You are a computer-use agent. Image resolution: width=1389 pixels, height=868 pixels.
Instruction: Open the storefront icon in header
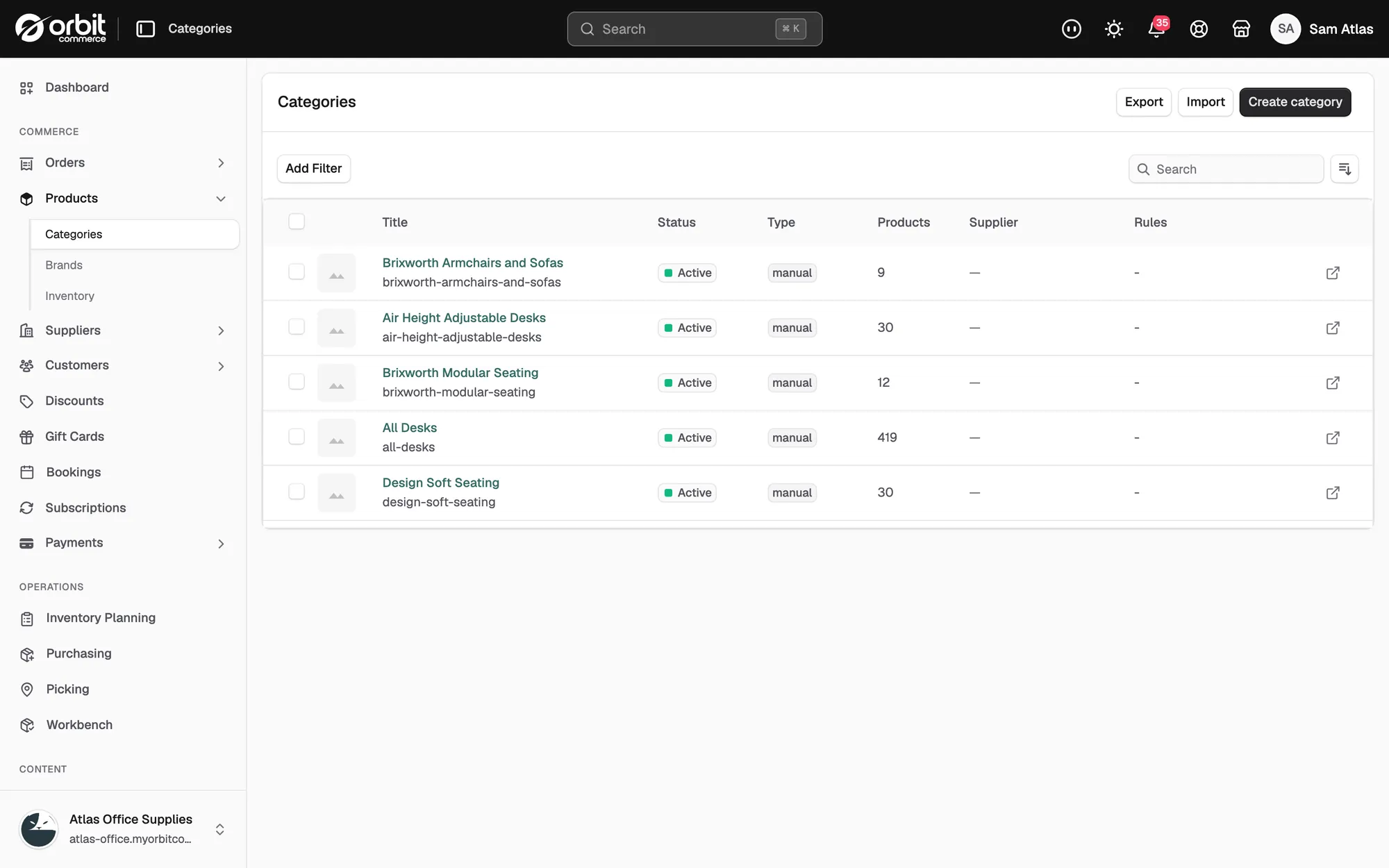pyautogui.click(x=1241, y=28)
